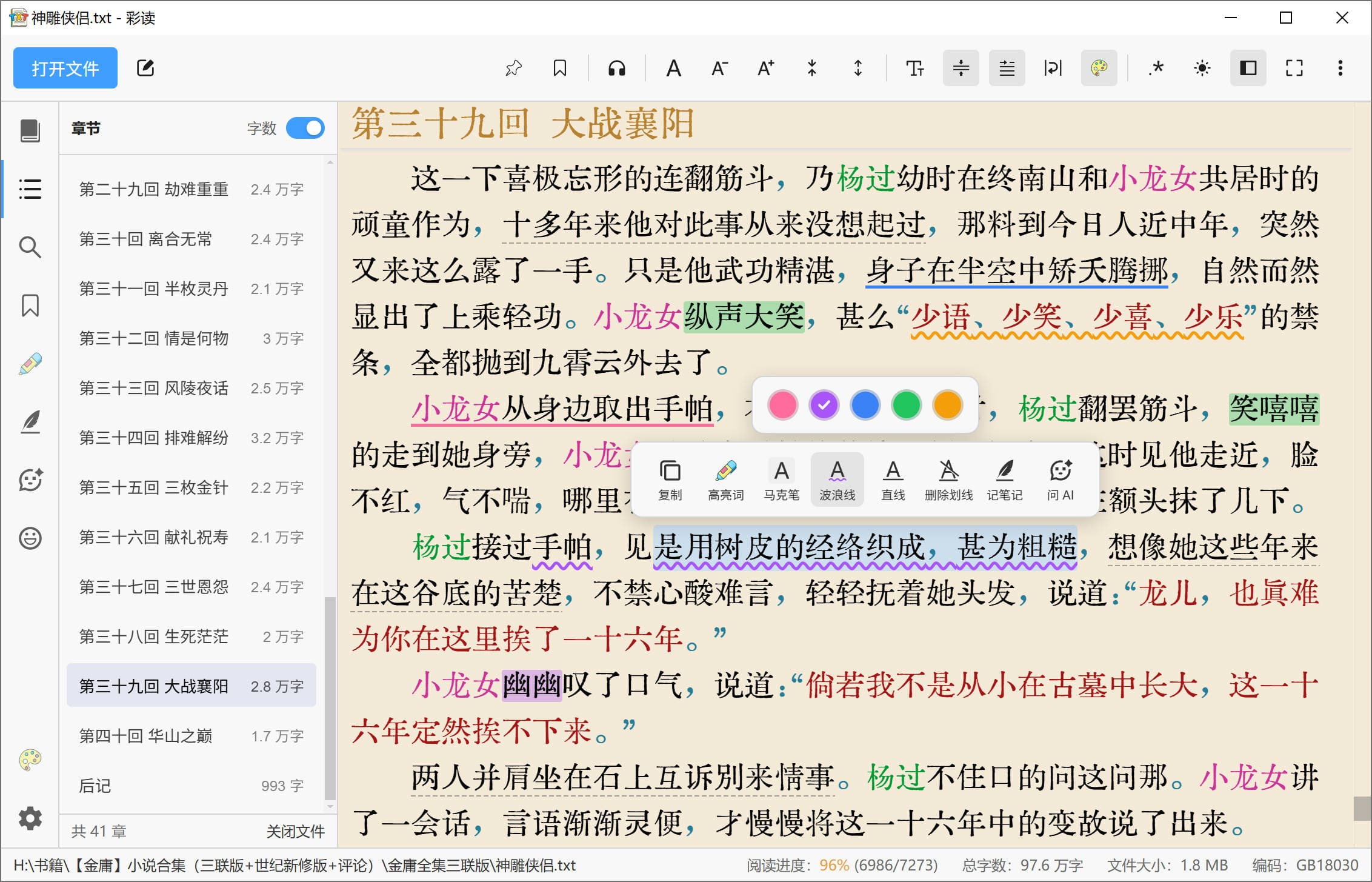Click the reading pane scrollbar thumb
The width and height of the screenshot is (1372, 882).
pos(1362,808)
